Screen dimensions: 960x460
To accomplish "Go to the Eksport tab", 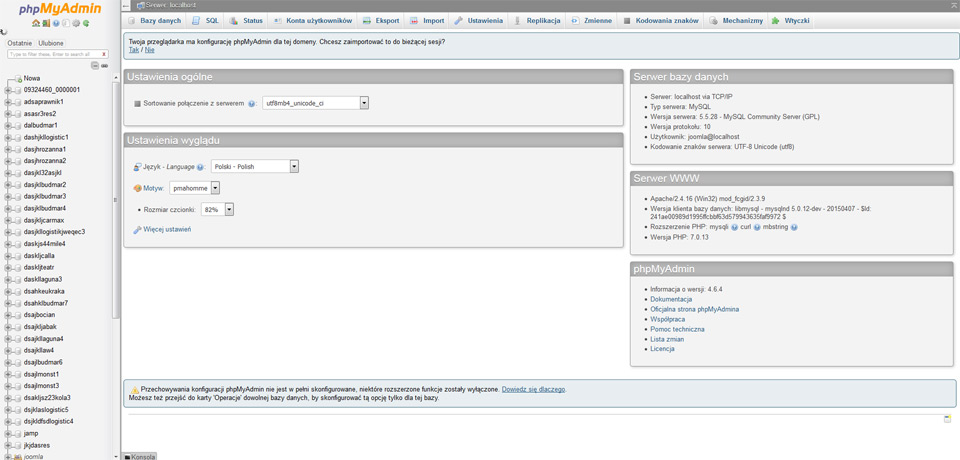I will click(381, 21).
